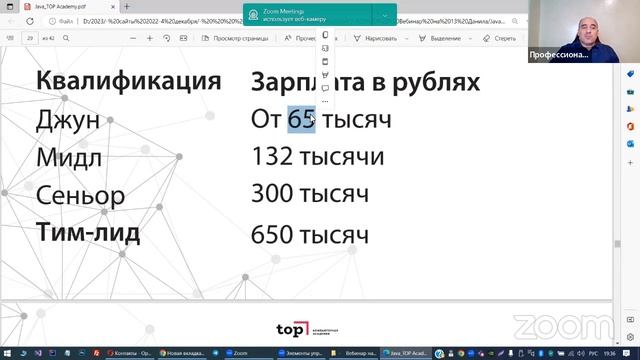Open the Outlook icon in Edge sidebar
Image resolution: width=640 pixels, height=360 pixels.
pos(630,144)
